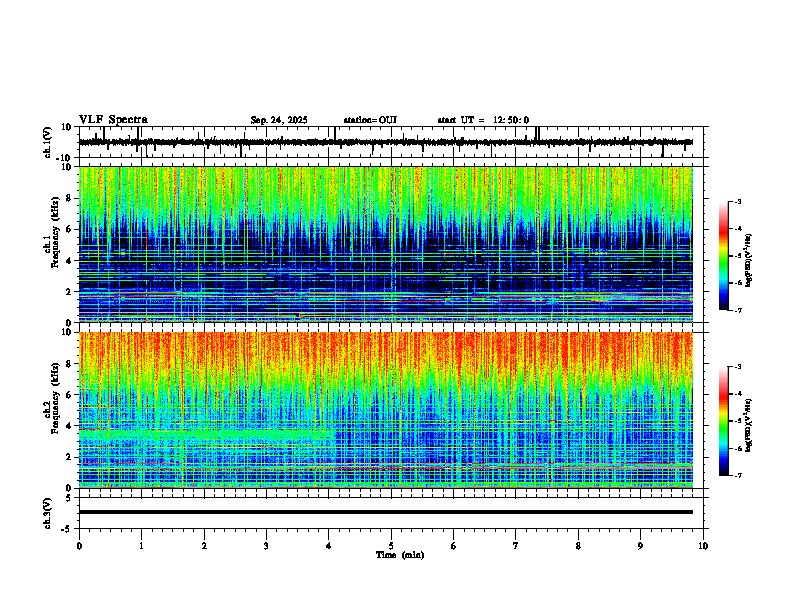This screenshot has width=792, height=612.
Task: Select the "start UT = 12:50:0" text
Action: pyautogui.click(x=483, y=120)
